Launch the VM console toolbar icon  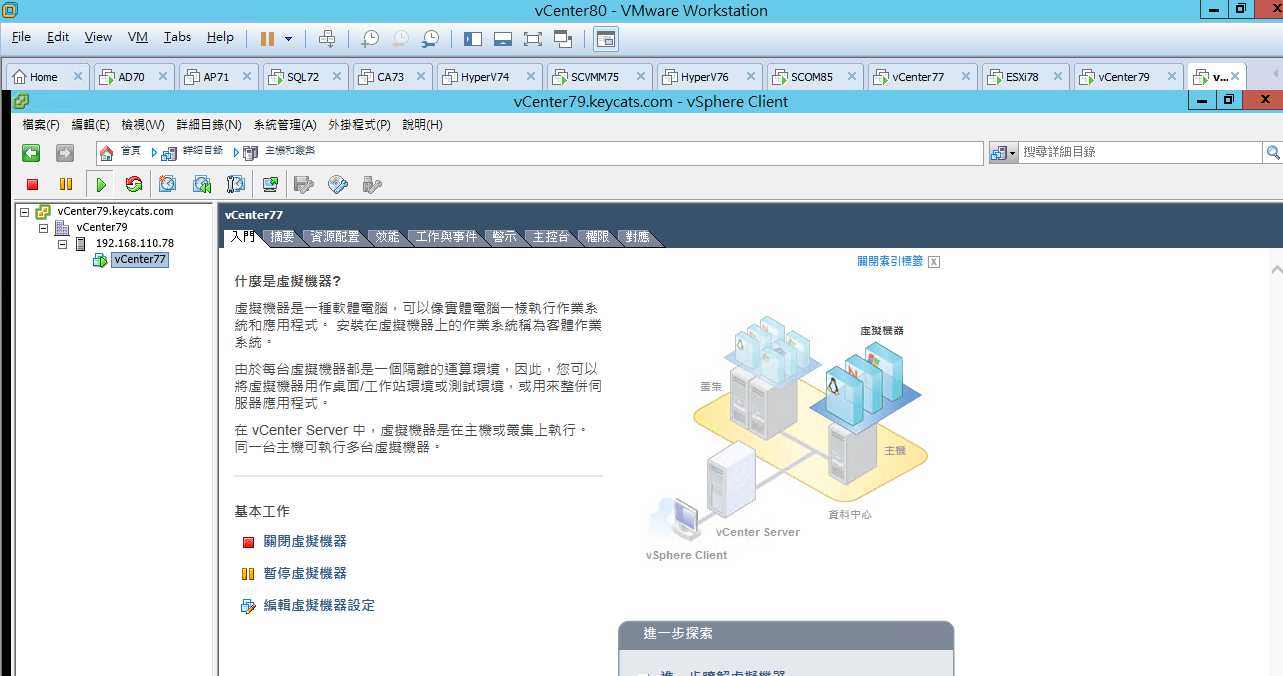[x=270, y=184]
